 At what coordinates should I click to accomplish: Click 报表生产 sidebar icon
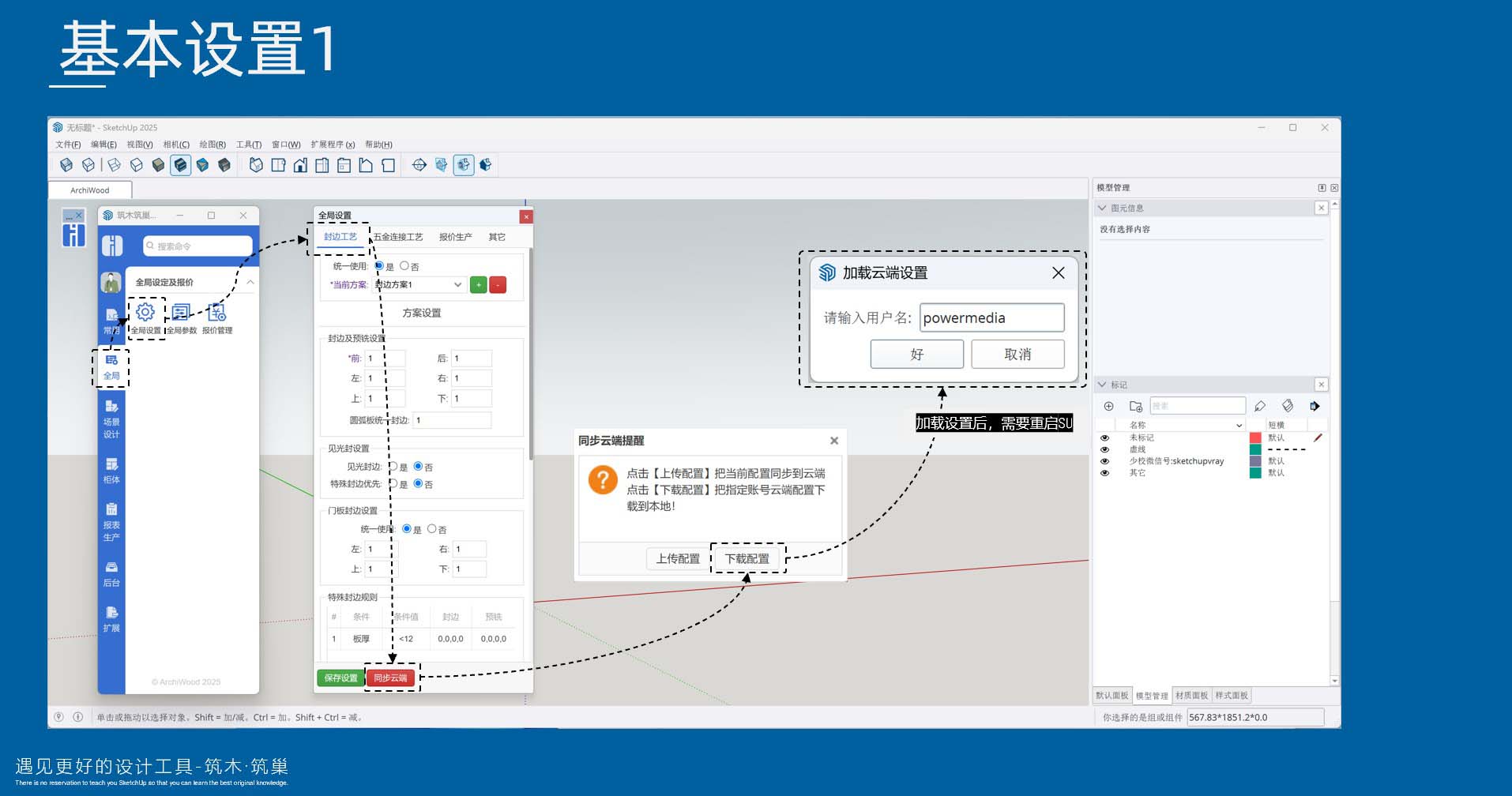tap(111, 521)
